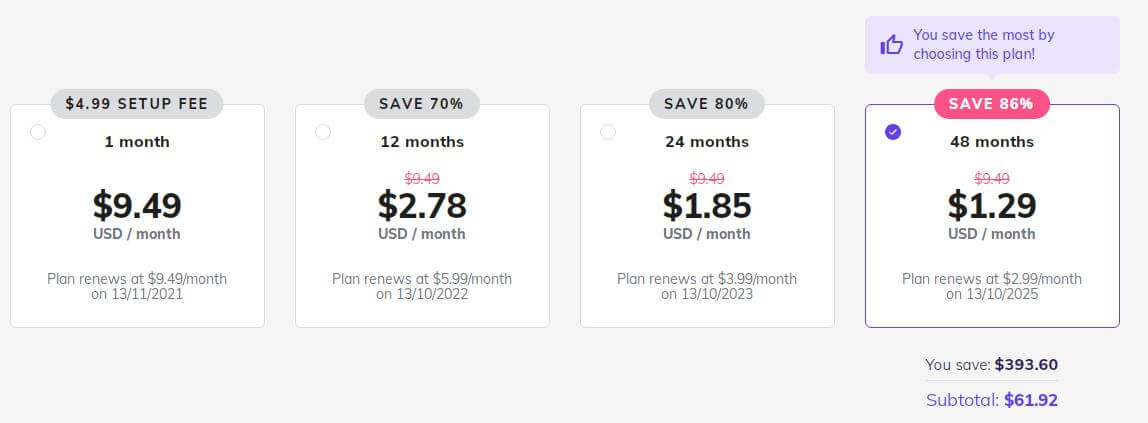Click the $1.29 price on 48 months plan

[x=992, y=205]
